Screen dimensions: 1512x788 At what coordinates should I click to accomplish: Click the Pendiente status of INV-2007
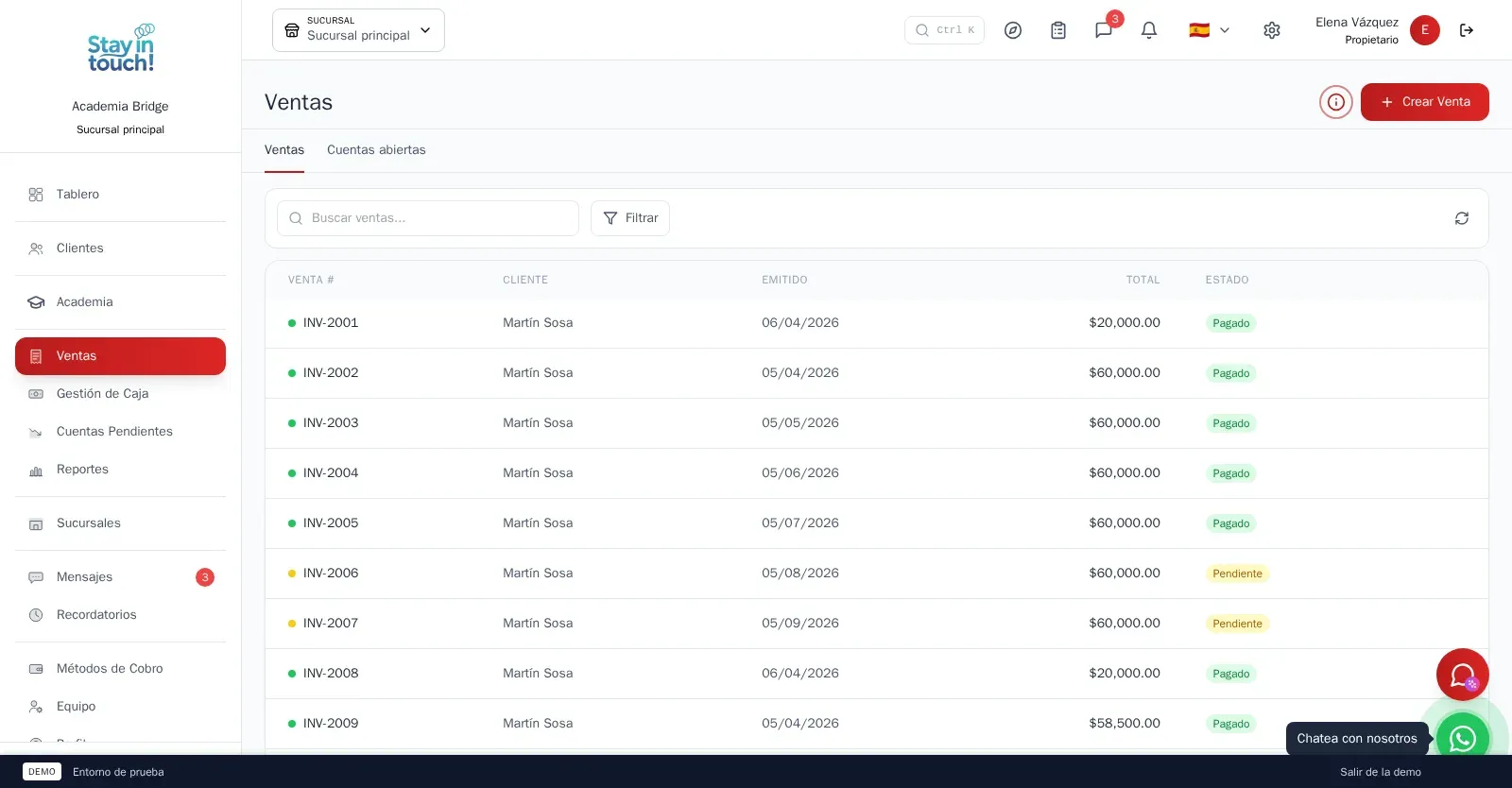click(1237, 624)
